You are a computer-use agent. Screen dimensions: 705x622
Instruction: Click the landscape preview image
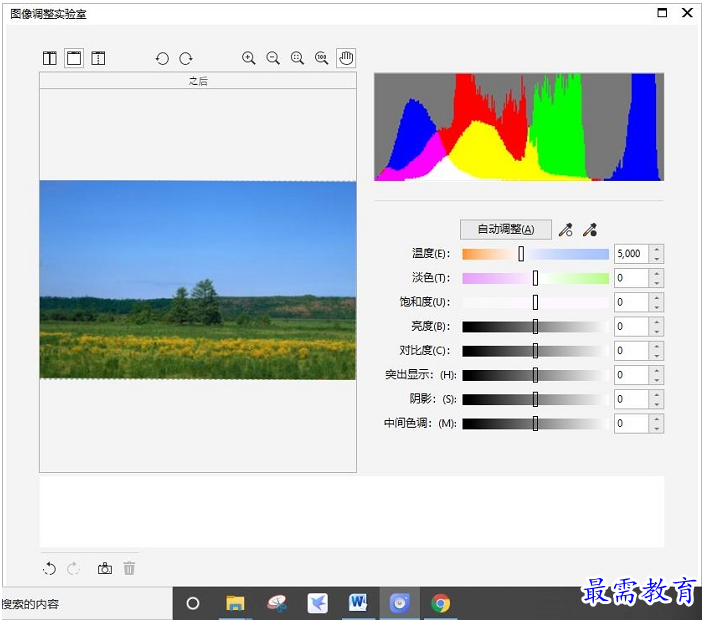coord(198,280)
